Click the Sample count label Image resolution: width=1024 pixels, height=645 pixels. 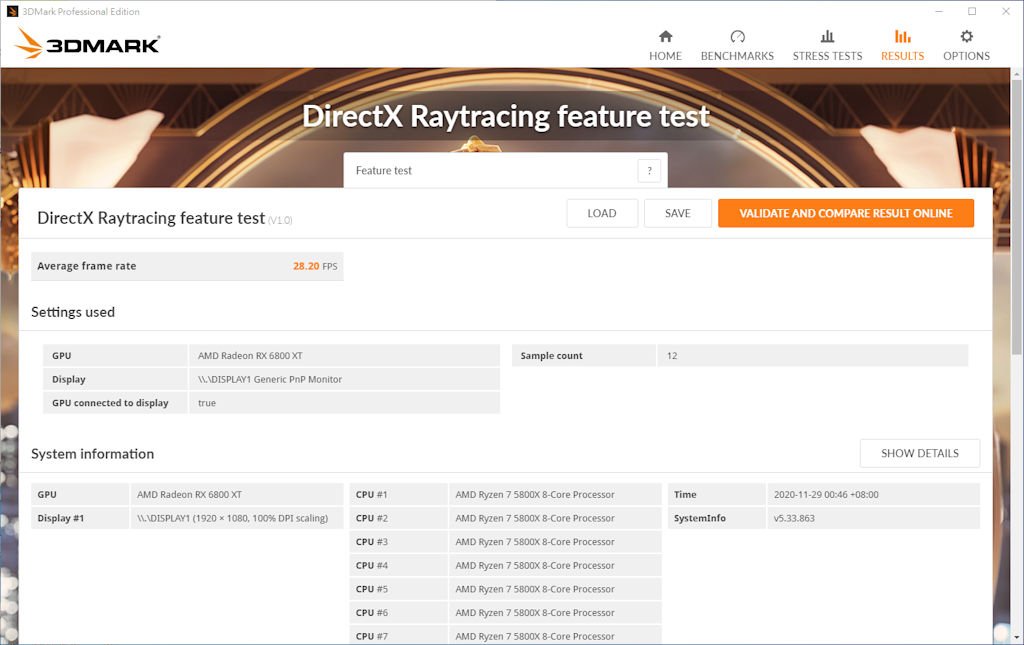coord(551,356)
